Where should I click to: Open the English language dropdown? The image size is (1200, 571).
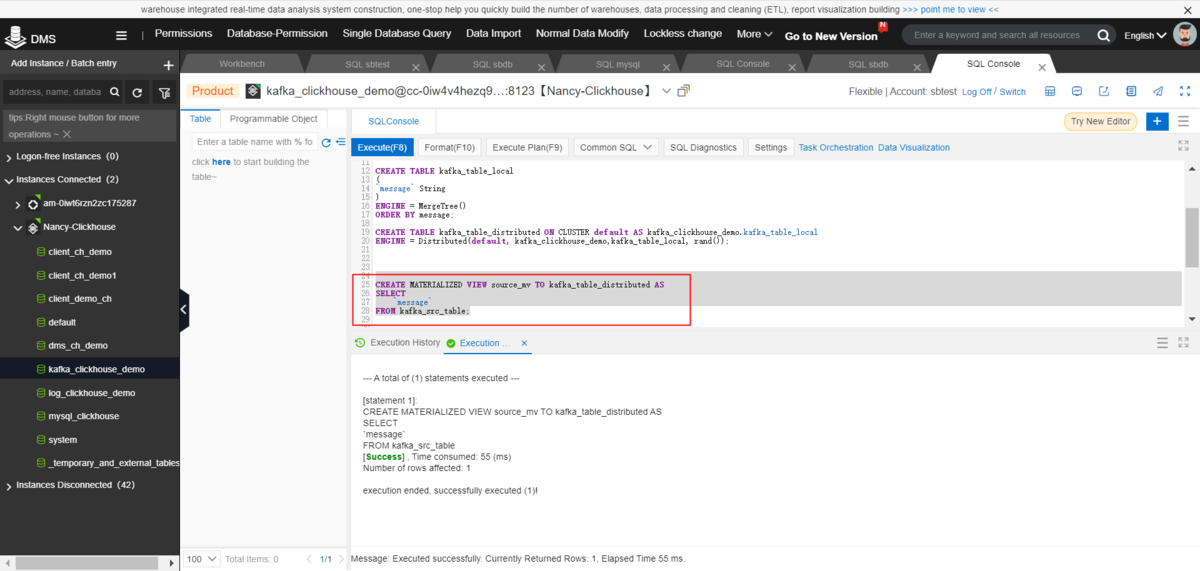click(x=1145, y=35)
